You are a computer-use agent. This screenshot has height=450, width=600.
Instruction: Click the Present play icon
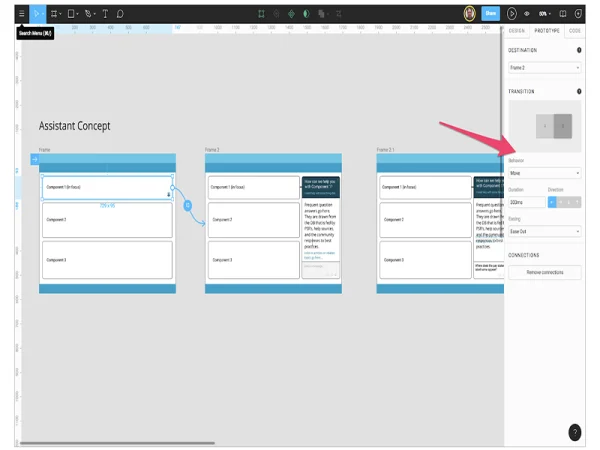[x=513, y=14]
